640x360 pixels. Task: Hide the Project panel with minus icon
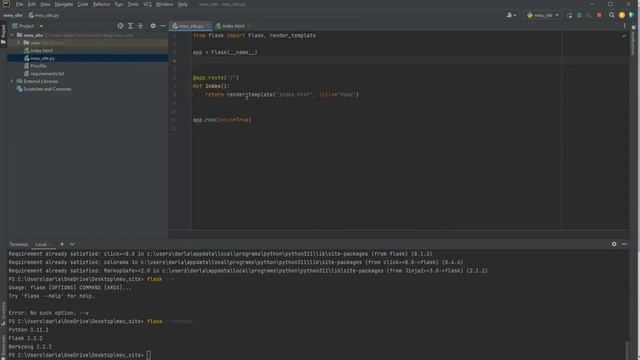(163, 26)
